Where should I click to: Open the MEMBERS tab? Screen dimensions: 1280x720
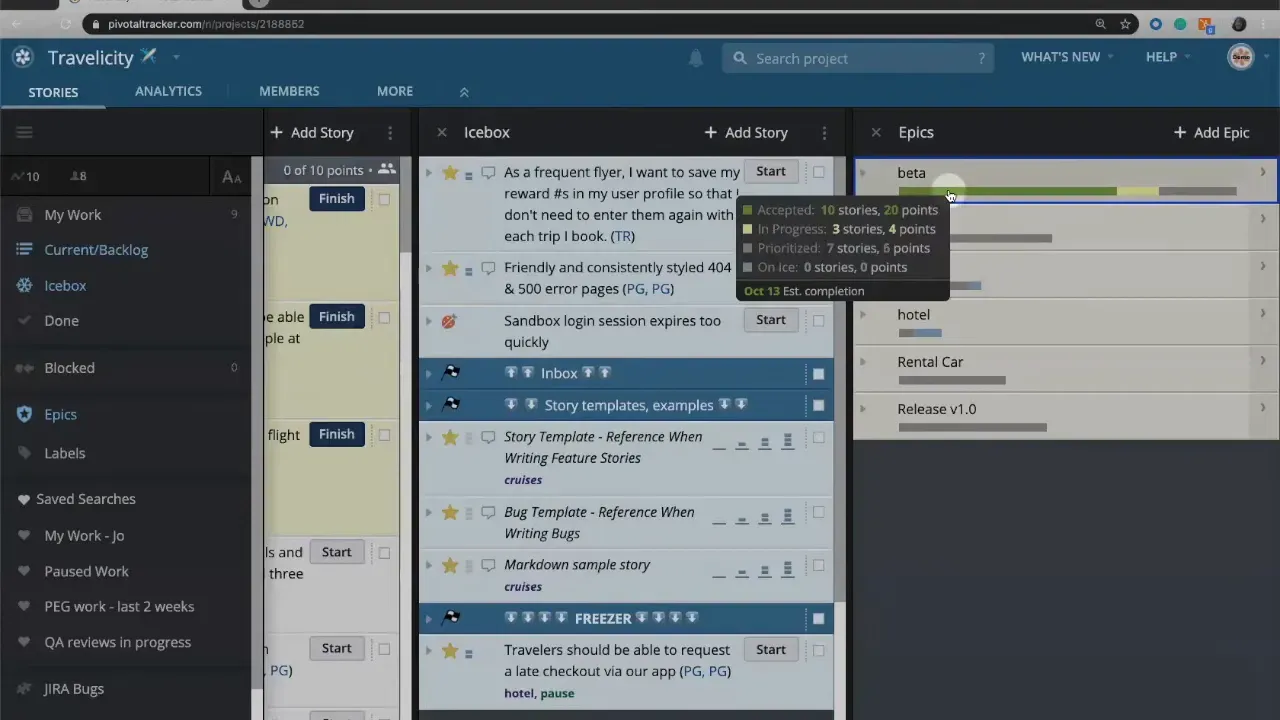coord(289,91)
